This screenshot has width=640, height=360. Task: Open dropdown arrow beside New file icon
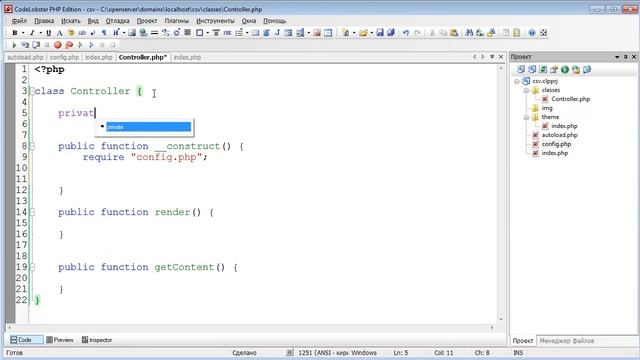(354, 33)
